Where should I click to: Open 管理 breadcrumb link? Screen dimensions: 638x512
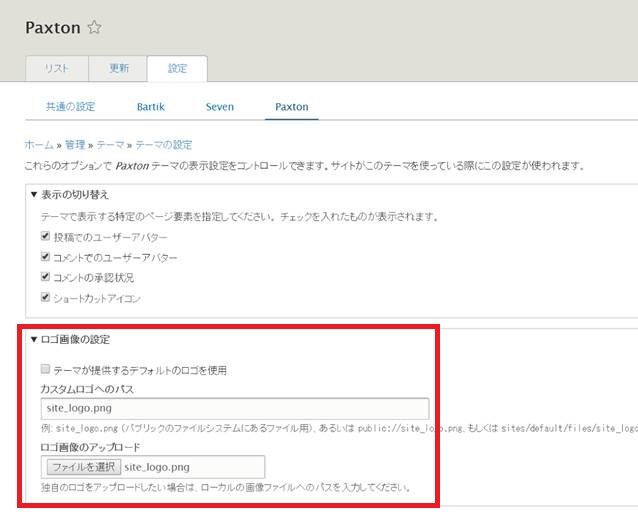coord(75,145)
